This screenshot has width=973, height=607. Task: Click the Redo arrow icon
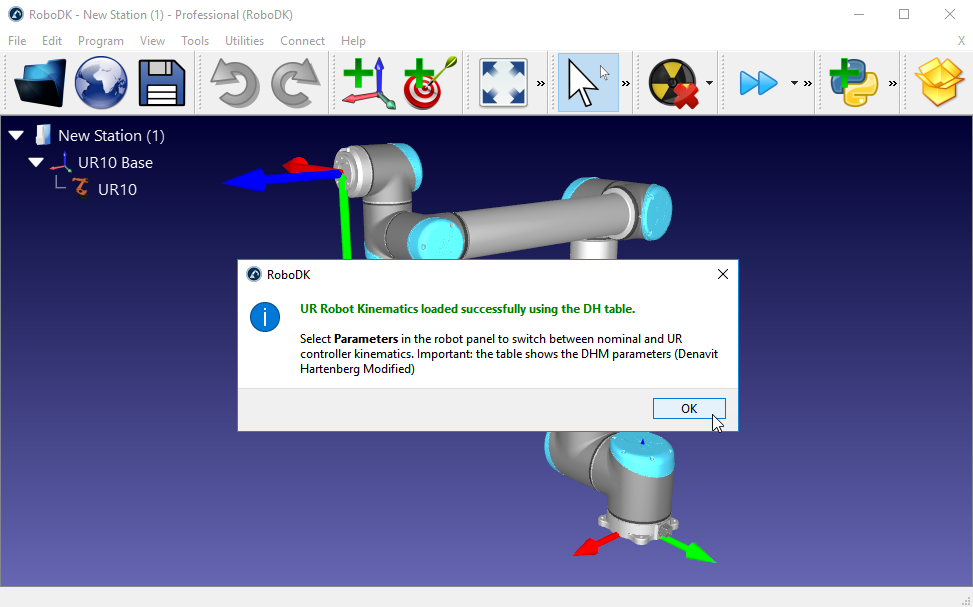296,83
